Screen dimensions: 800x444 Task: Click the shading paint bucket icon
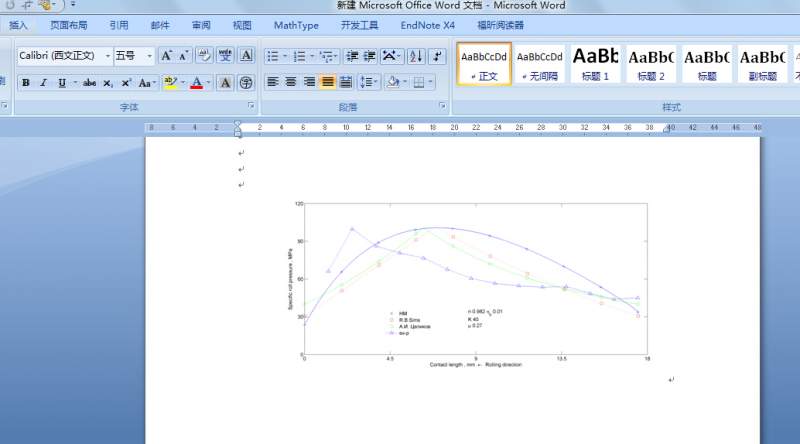[393, 82]
